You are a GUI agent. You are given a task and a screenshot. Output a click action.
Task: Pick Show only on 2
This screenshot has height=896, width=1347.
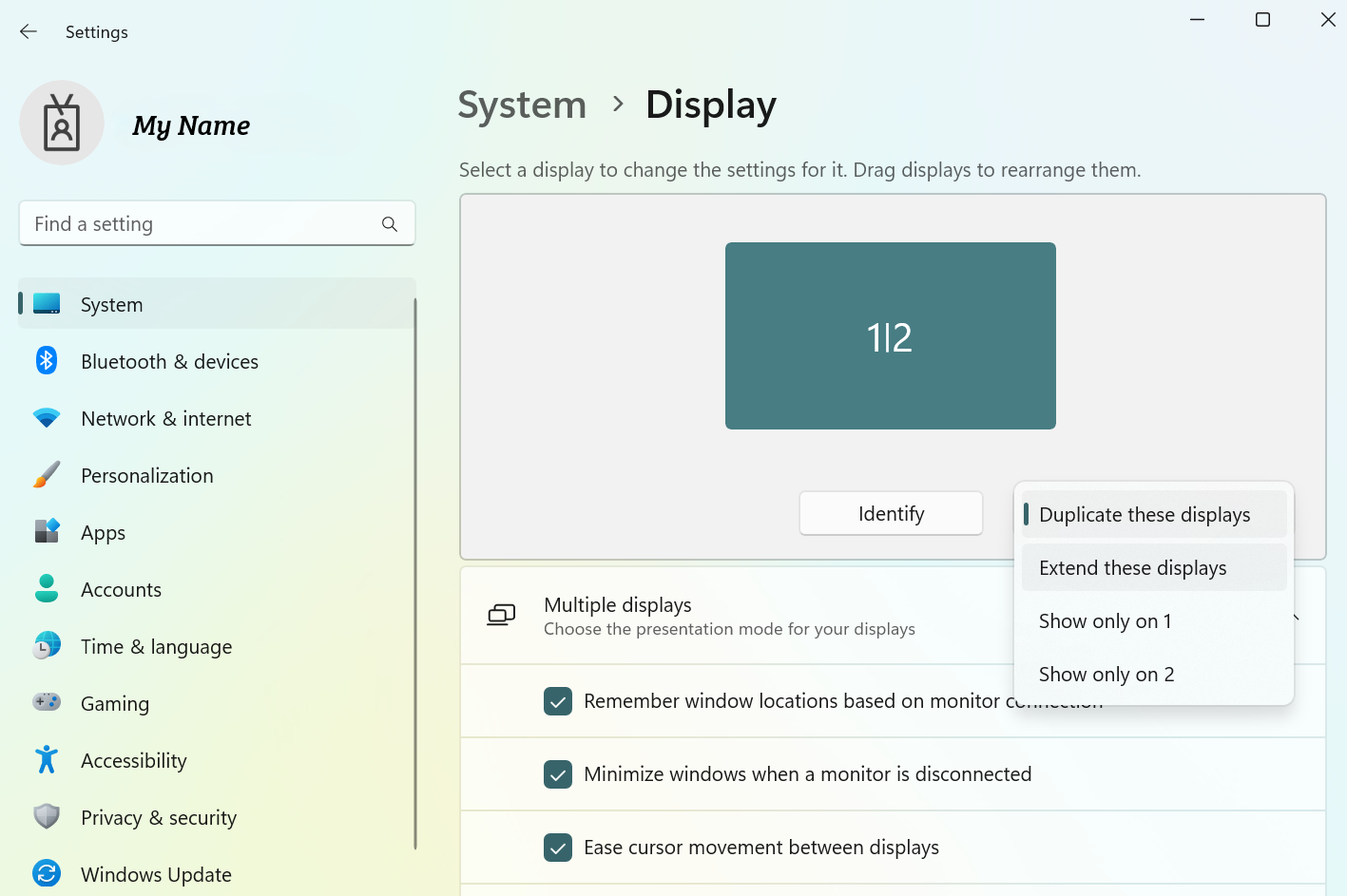click(1106, 675)
